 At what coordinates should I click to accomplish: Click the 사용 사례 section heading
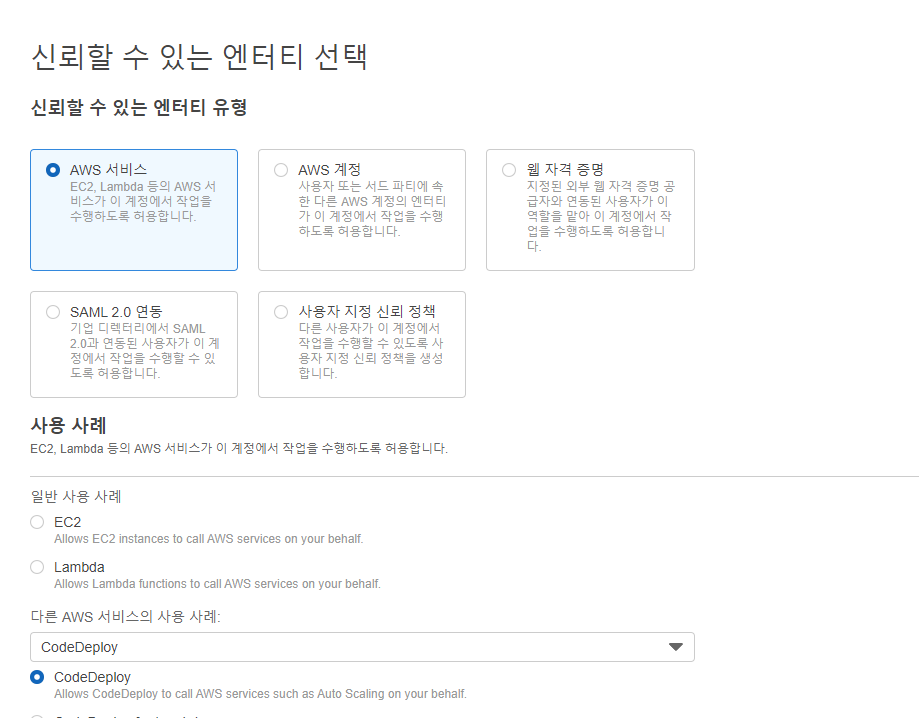tap(68, 425)
